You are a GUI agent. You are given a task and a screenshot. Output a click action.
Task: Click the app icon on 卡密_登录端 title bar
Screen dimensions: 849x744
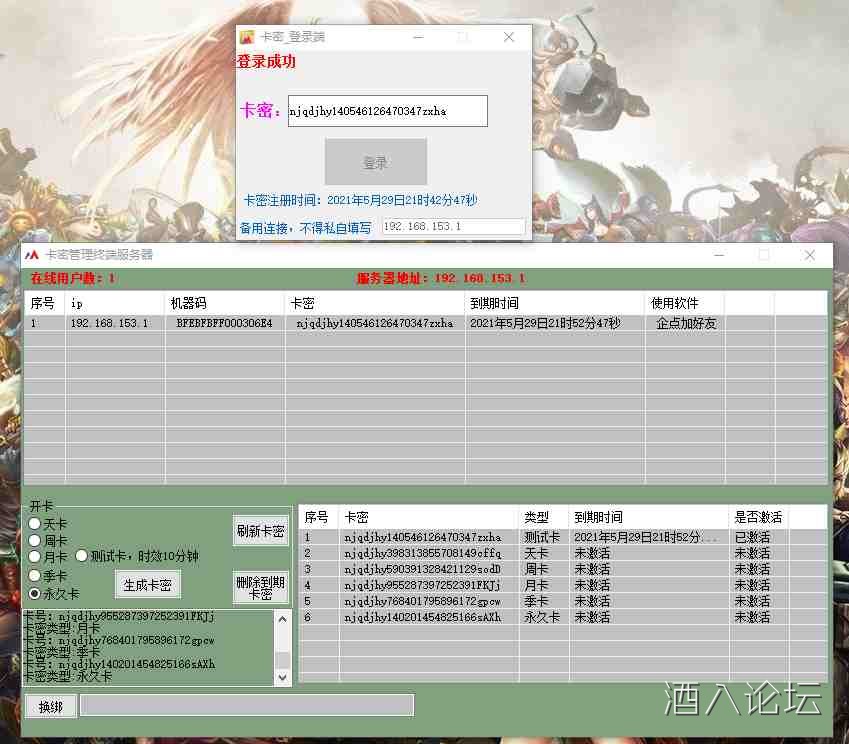click(249, 36)
